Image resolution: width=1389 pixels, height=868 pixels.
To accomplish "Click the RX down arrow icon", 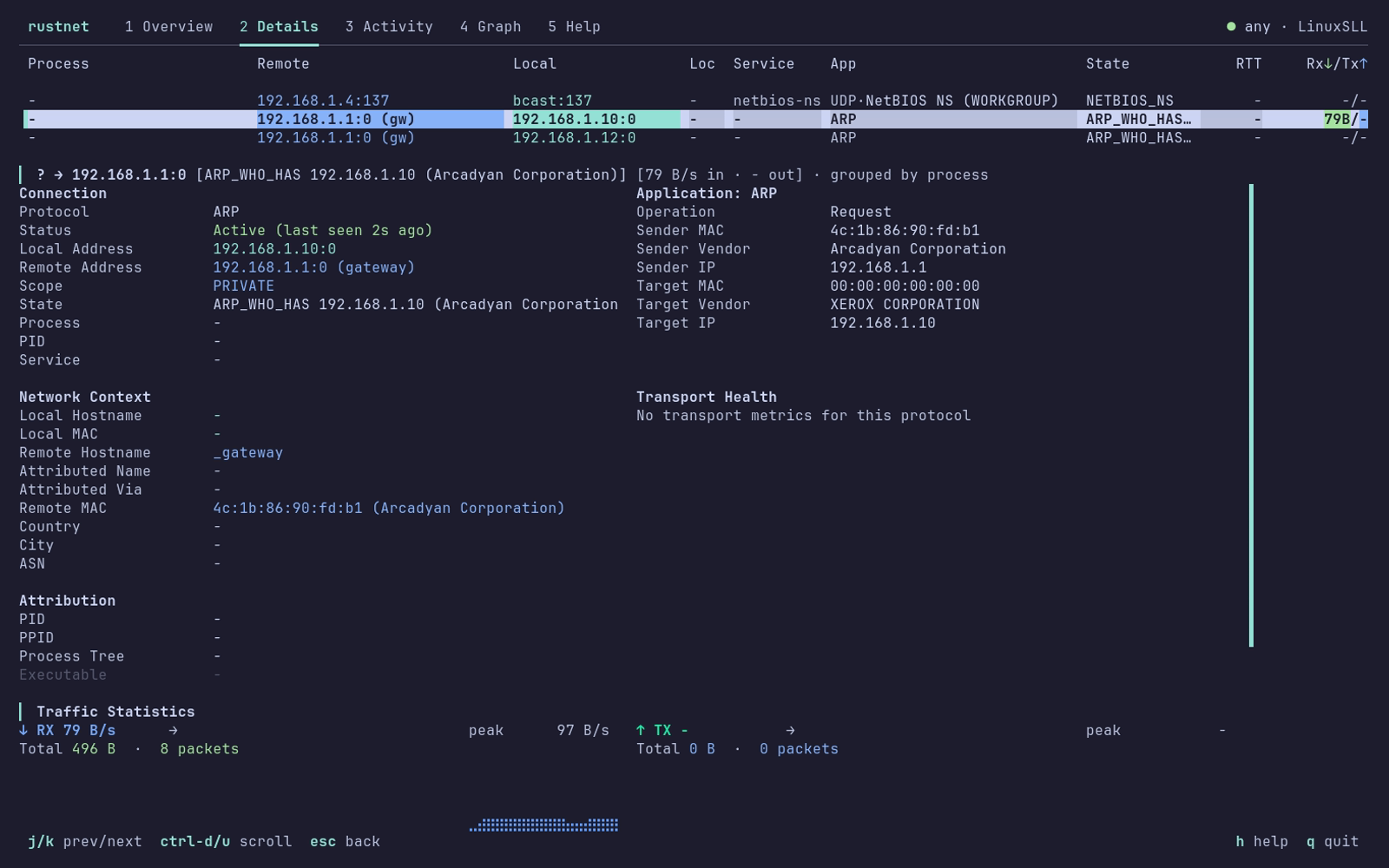I will 23,730.
